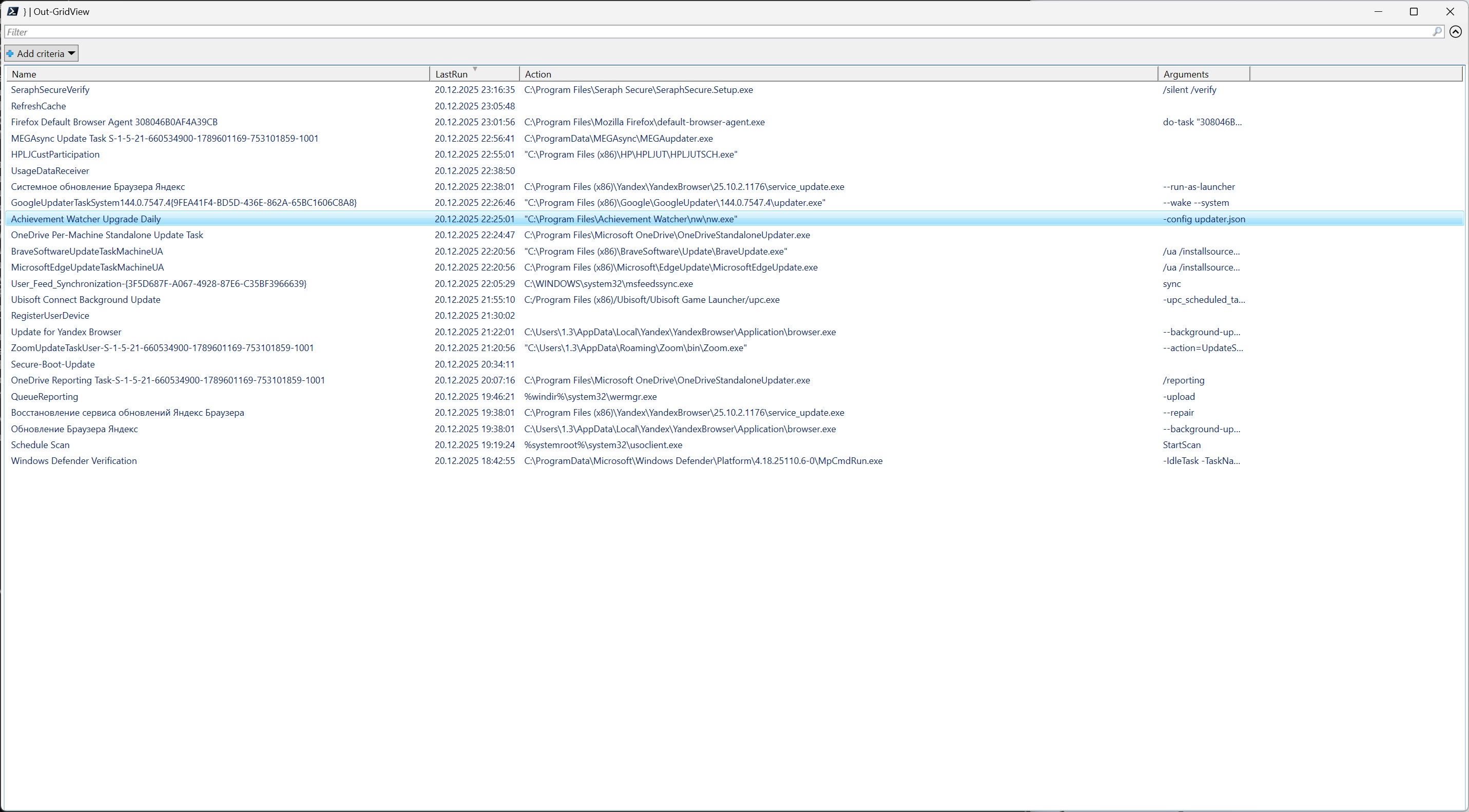Select the Schedule Scan row
1469x812 pixels.
coord(40,446)
